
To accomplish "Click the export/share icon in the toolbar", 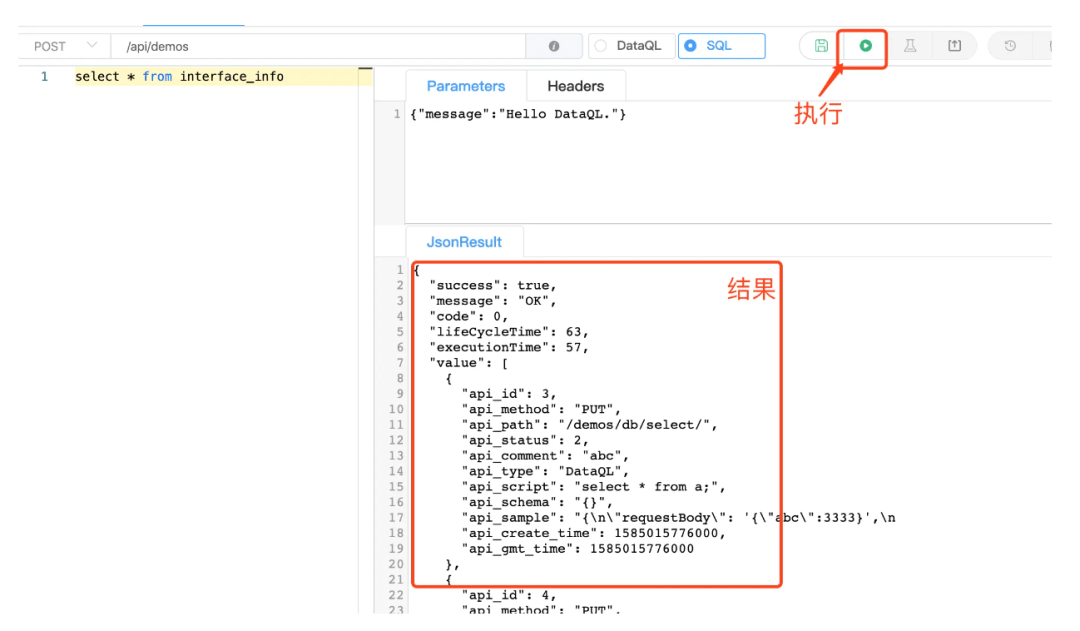I will tap(954, 46).
